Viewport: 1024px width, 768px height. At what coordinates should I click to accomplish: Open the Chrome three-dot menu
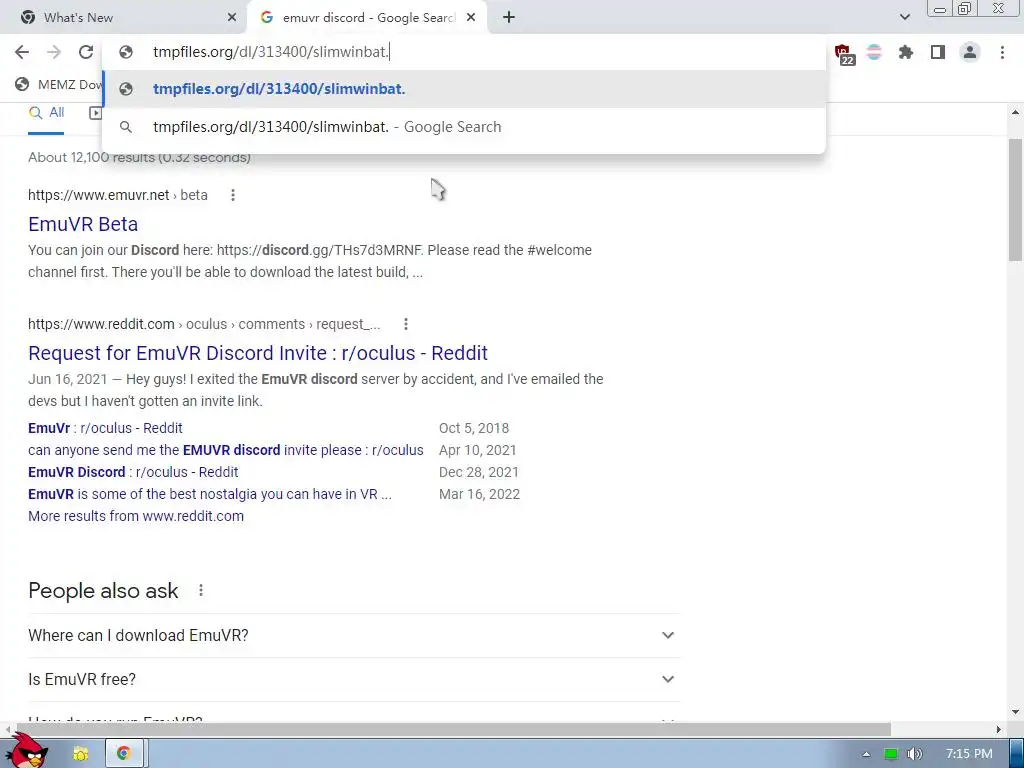(1002, 52)
